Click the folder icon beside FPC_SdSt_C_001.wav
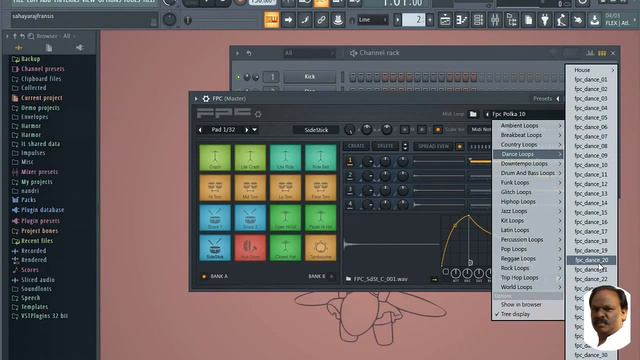 [x=349, y=279]
